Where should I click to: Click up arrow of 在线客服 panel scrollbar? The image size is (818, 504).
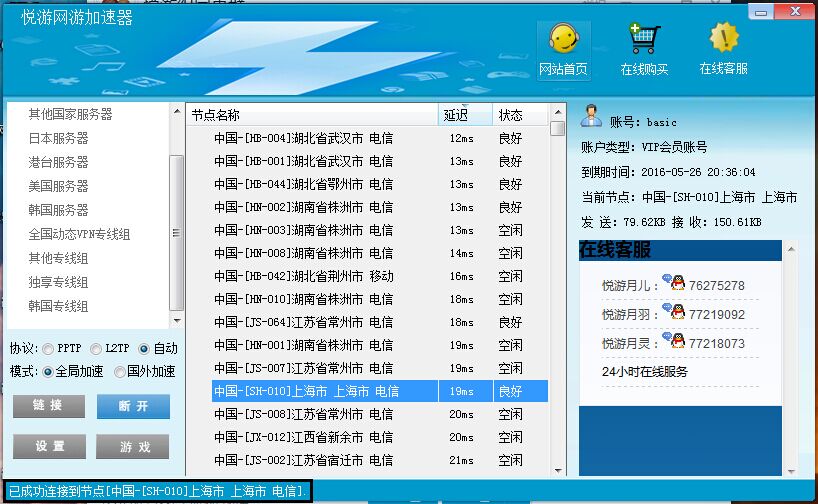point(791,249)
